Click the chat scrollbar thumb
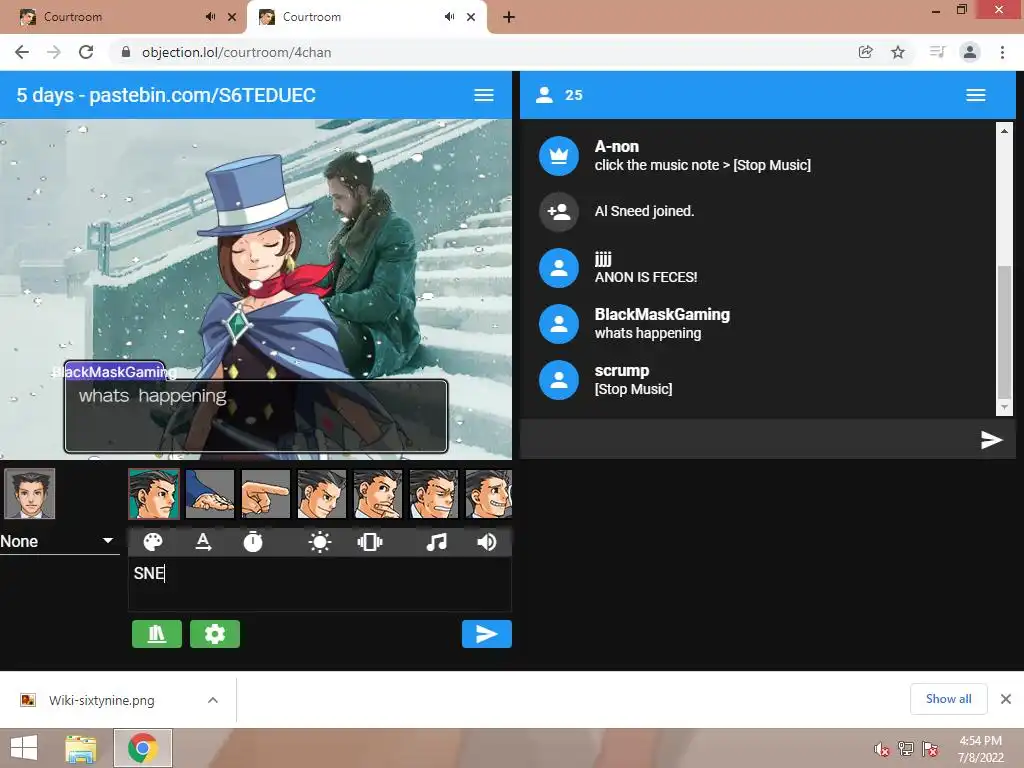Image resolution: width=1024 pixels, height=768 pixels. tap(1004, 331)
